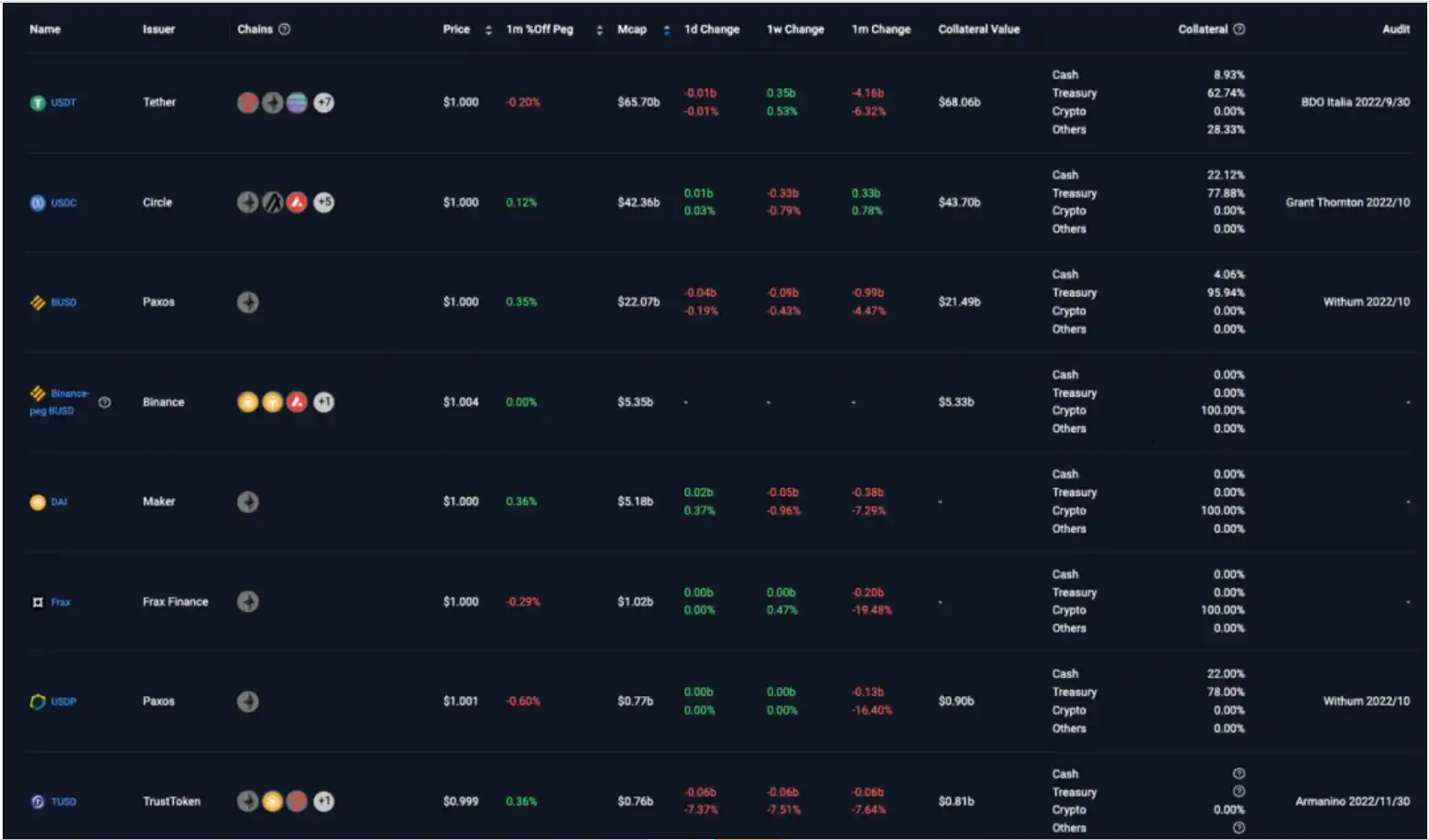Open the Collateral column help icon
Screen dimensions: 1429x840
coord(1238,29)
